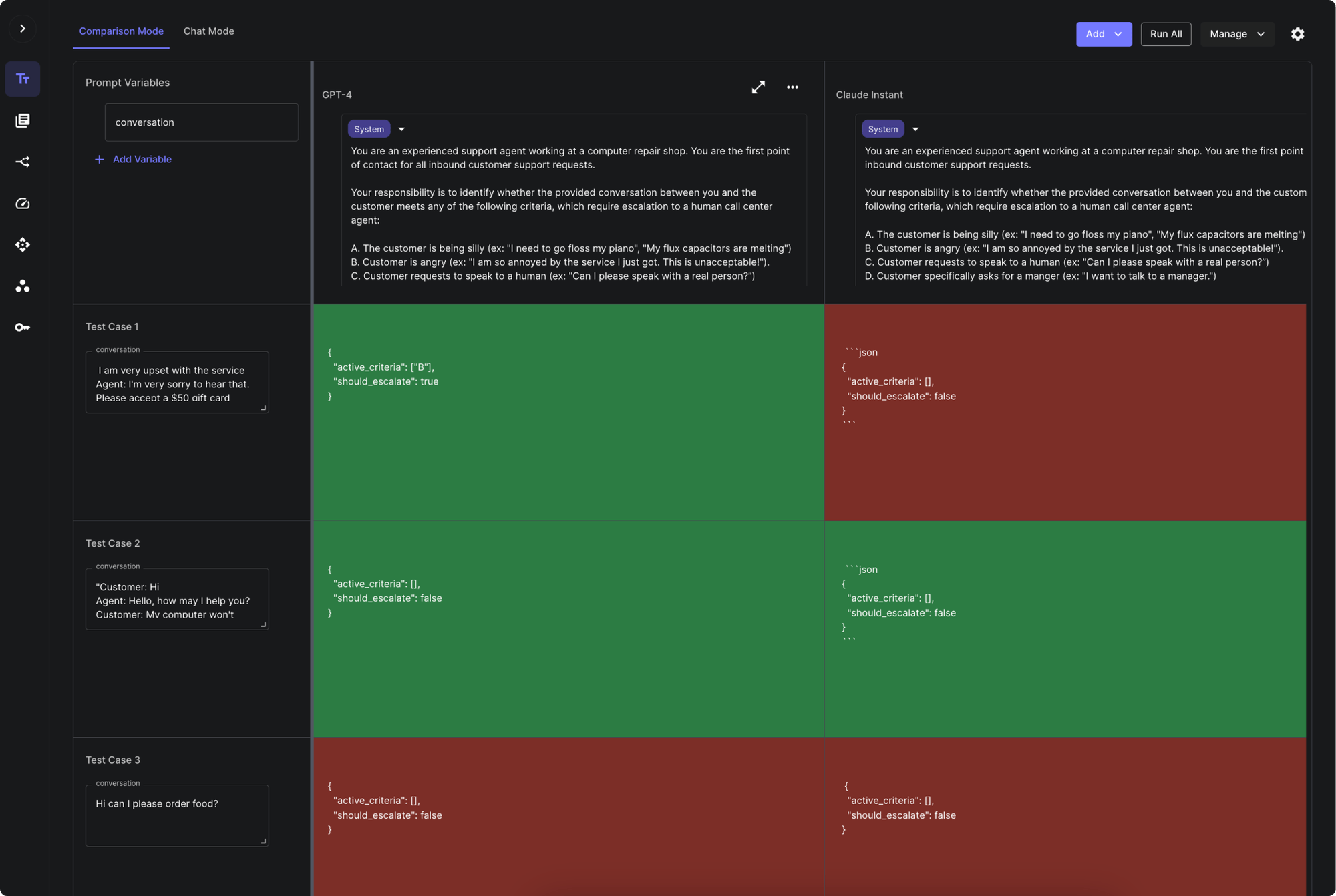Image resolution: width=1336 pixels, height=896 pixels.
Task: Click Test Case 3 conversation input field
Action: 177,815
